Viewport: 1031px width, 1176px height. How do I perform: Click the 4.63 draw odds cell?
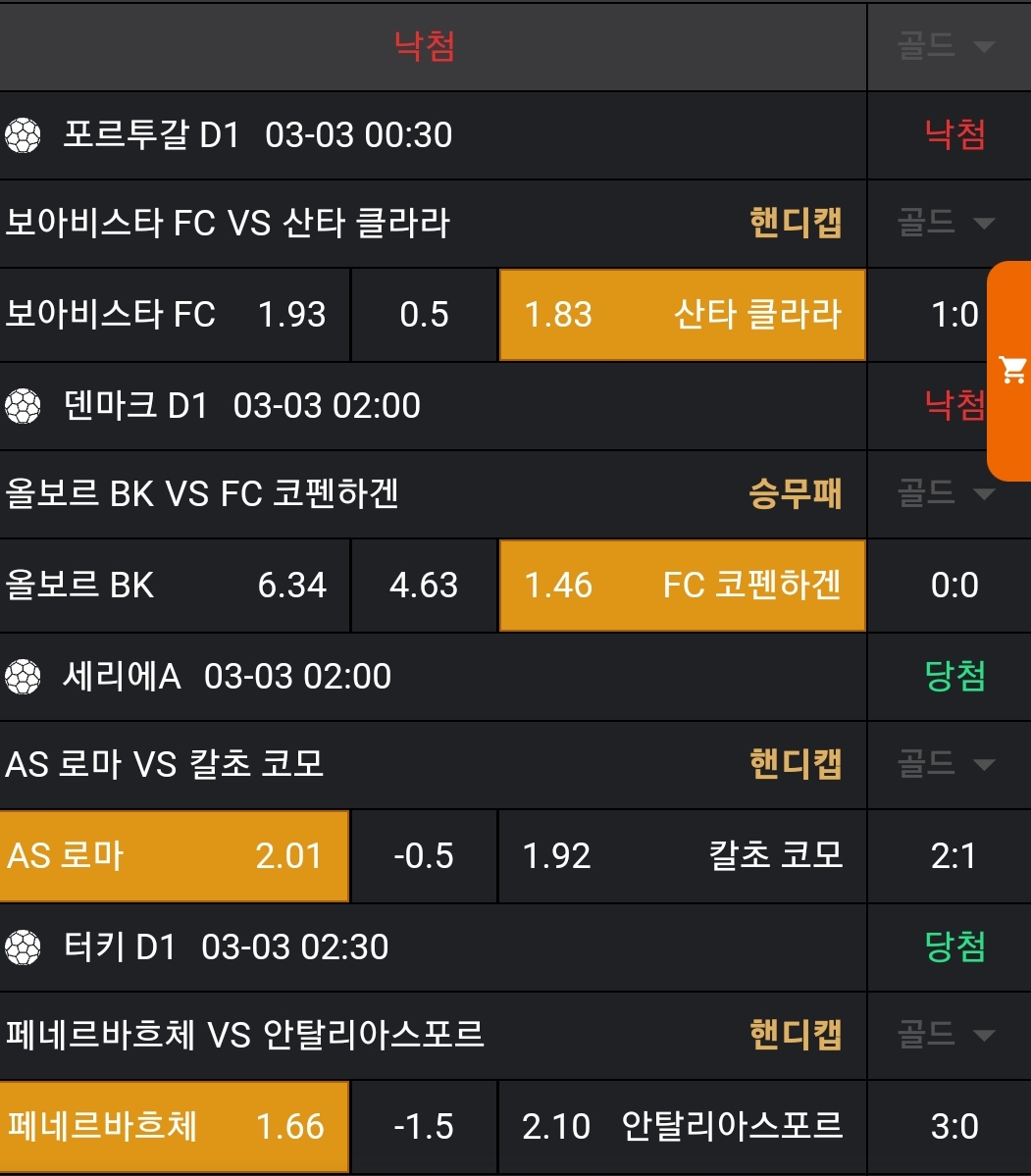(424, 586)
